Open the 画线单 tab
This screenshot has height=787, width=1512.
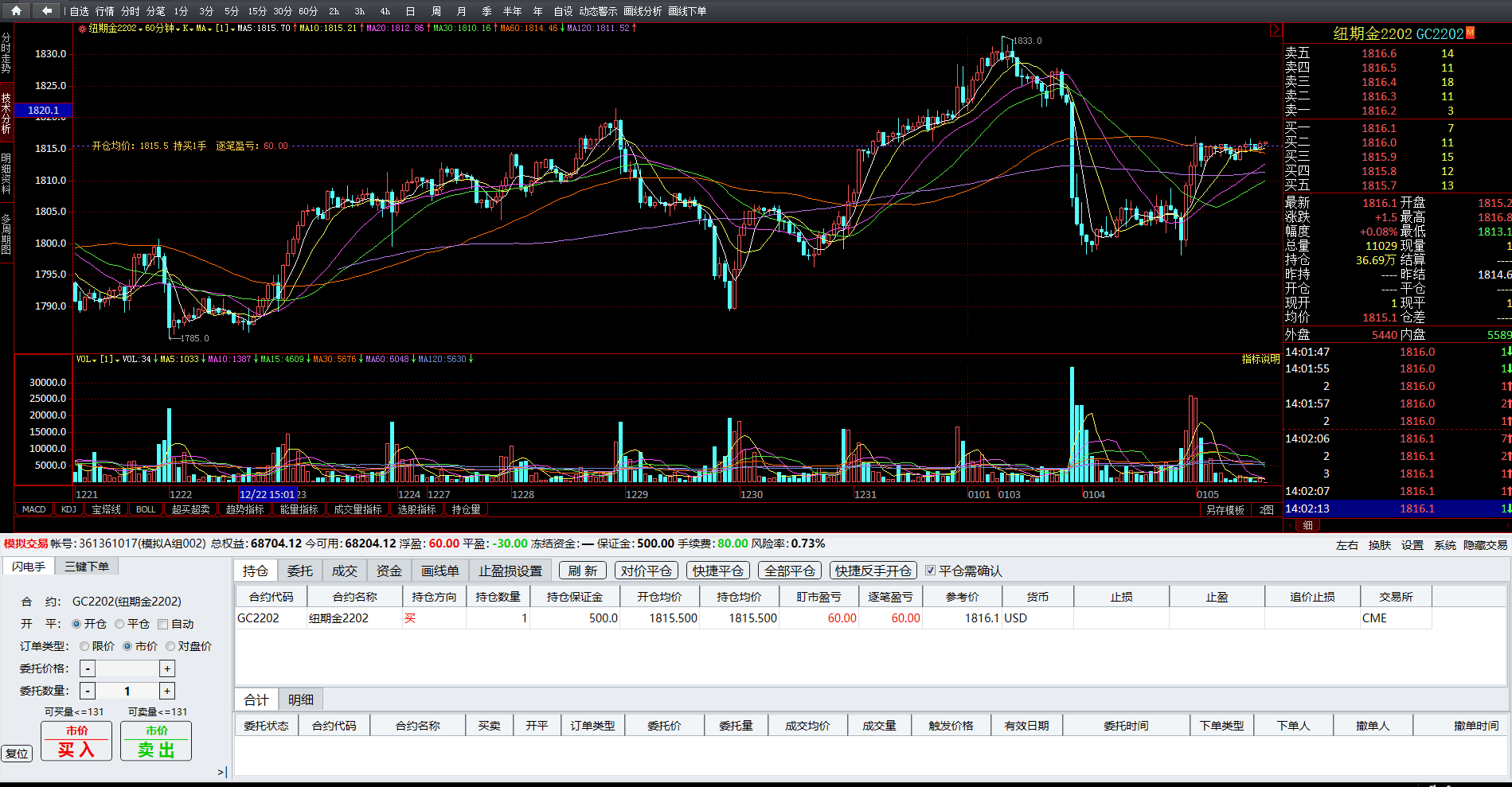[440, 571]
